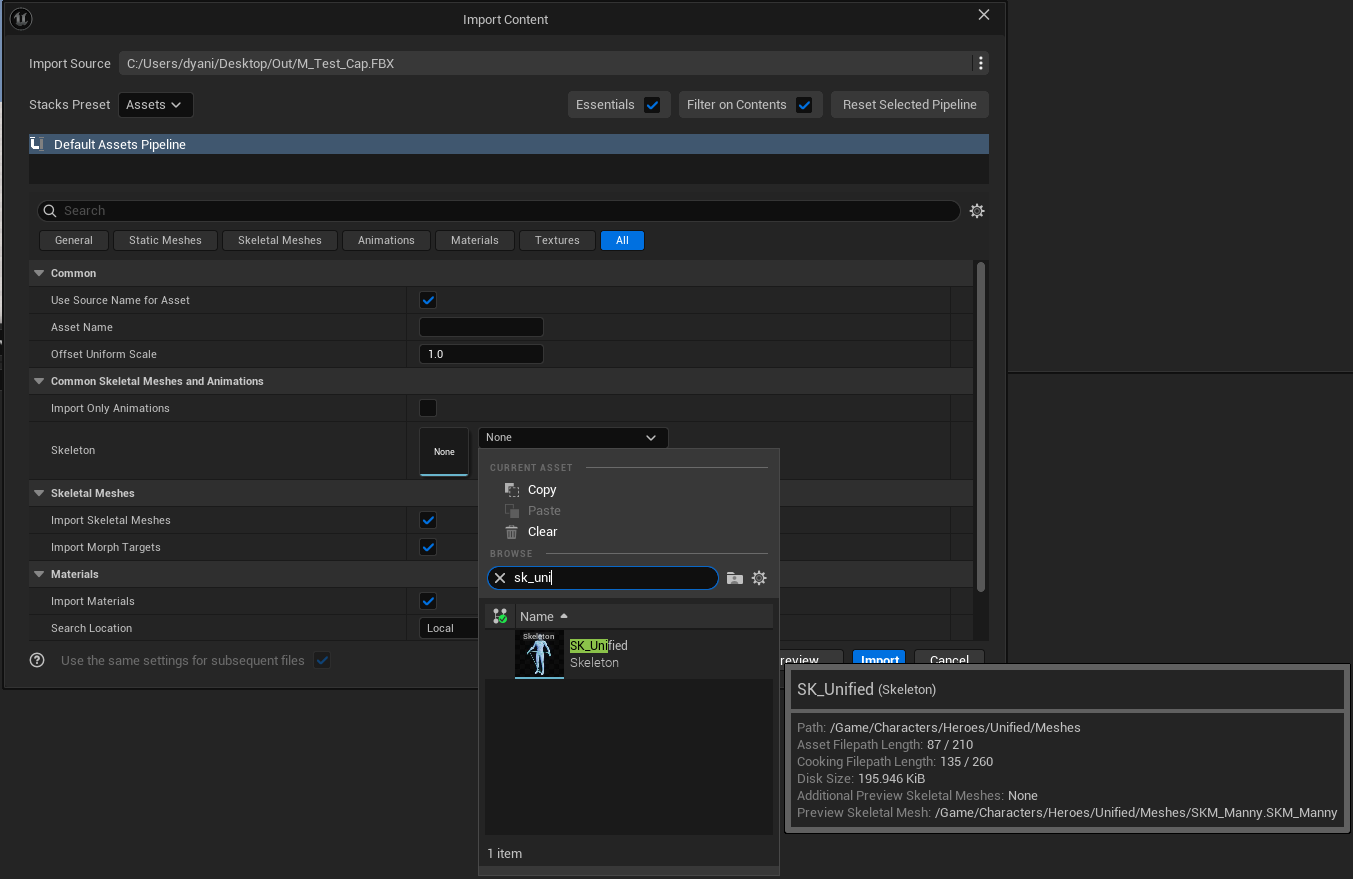Open the Skeleton None dropdown
This screenshot has width=1353, height=879.
click(x=572, y=438)
